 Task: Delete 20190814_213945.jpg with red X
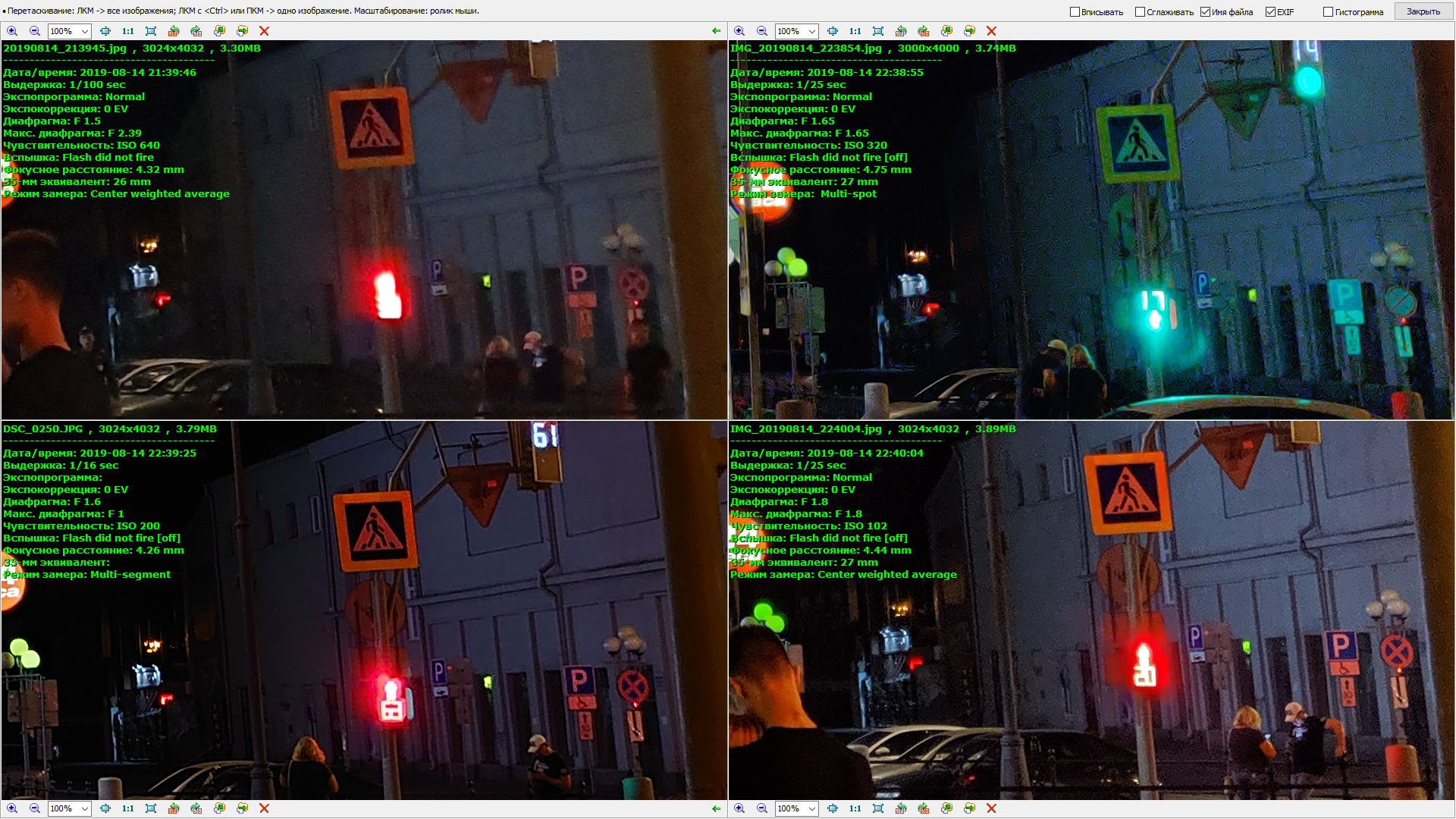click(264, 31)
